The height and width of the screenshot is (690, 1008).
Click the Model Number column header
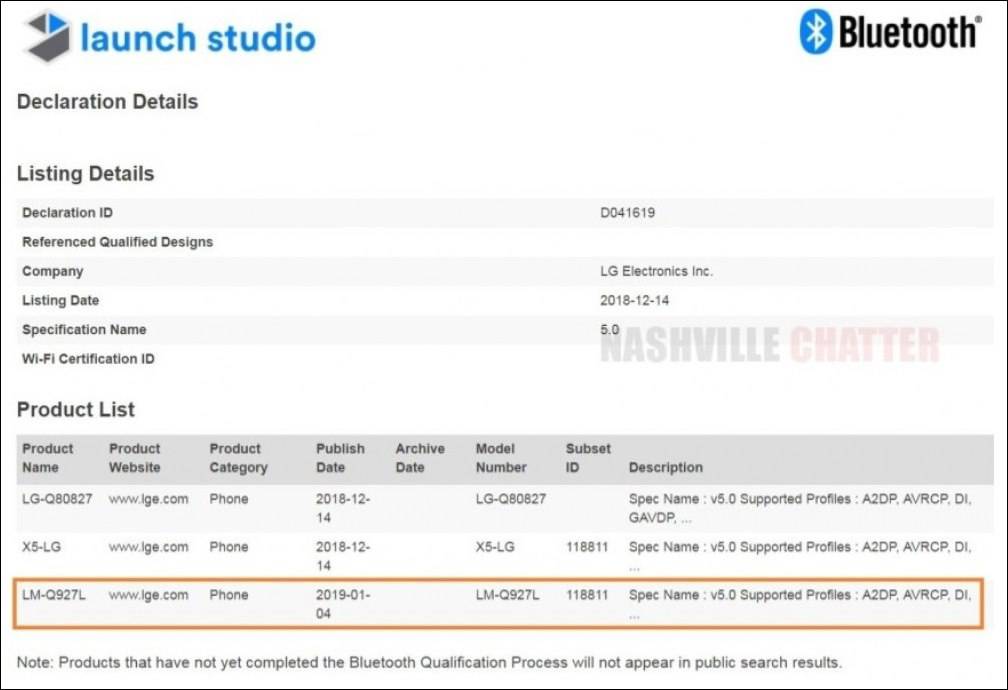click(x=501, y=458)
